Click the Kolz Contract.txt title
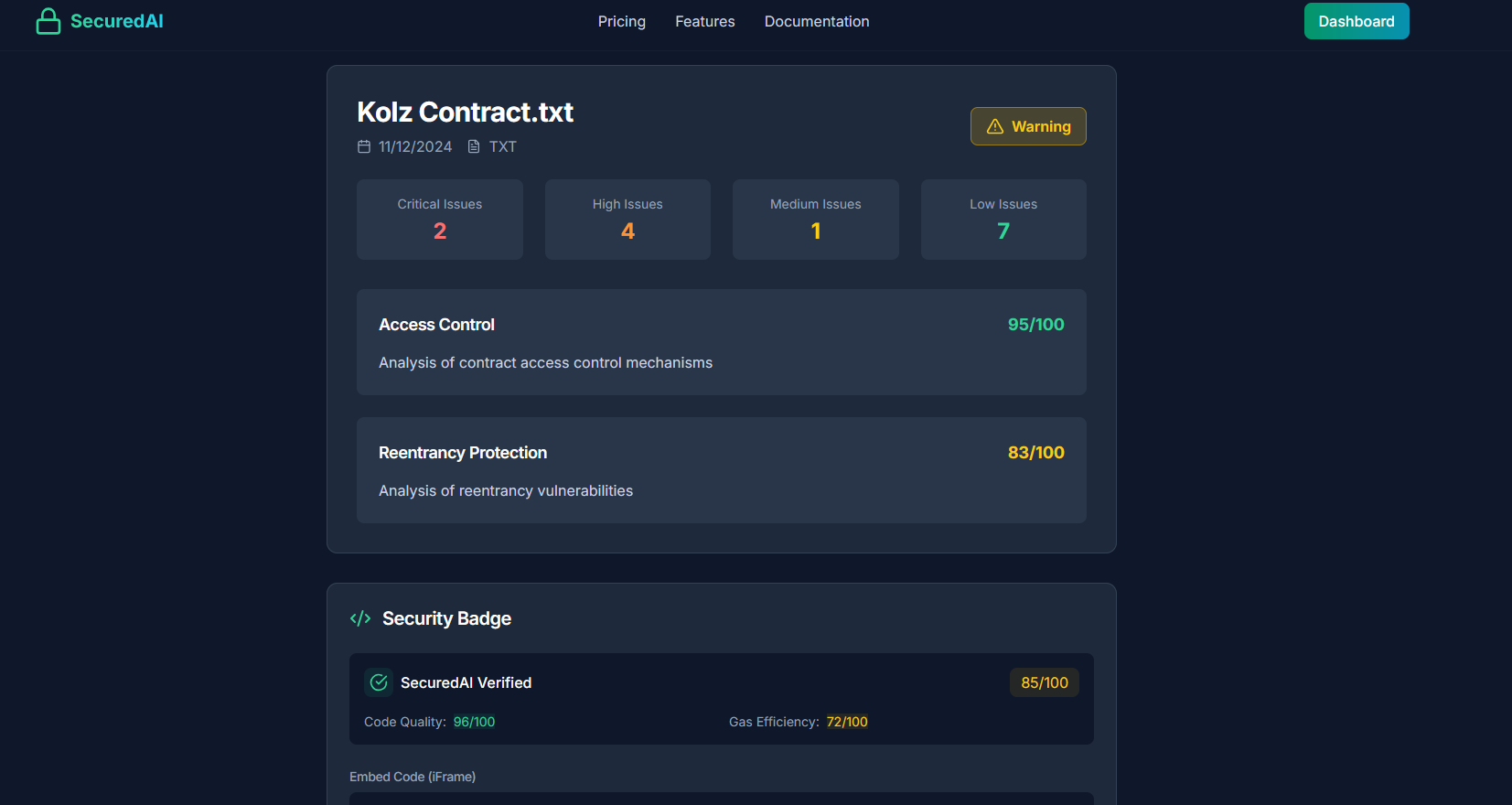The height and width of the screenshot is (805, 1512). tap(465, 112)
